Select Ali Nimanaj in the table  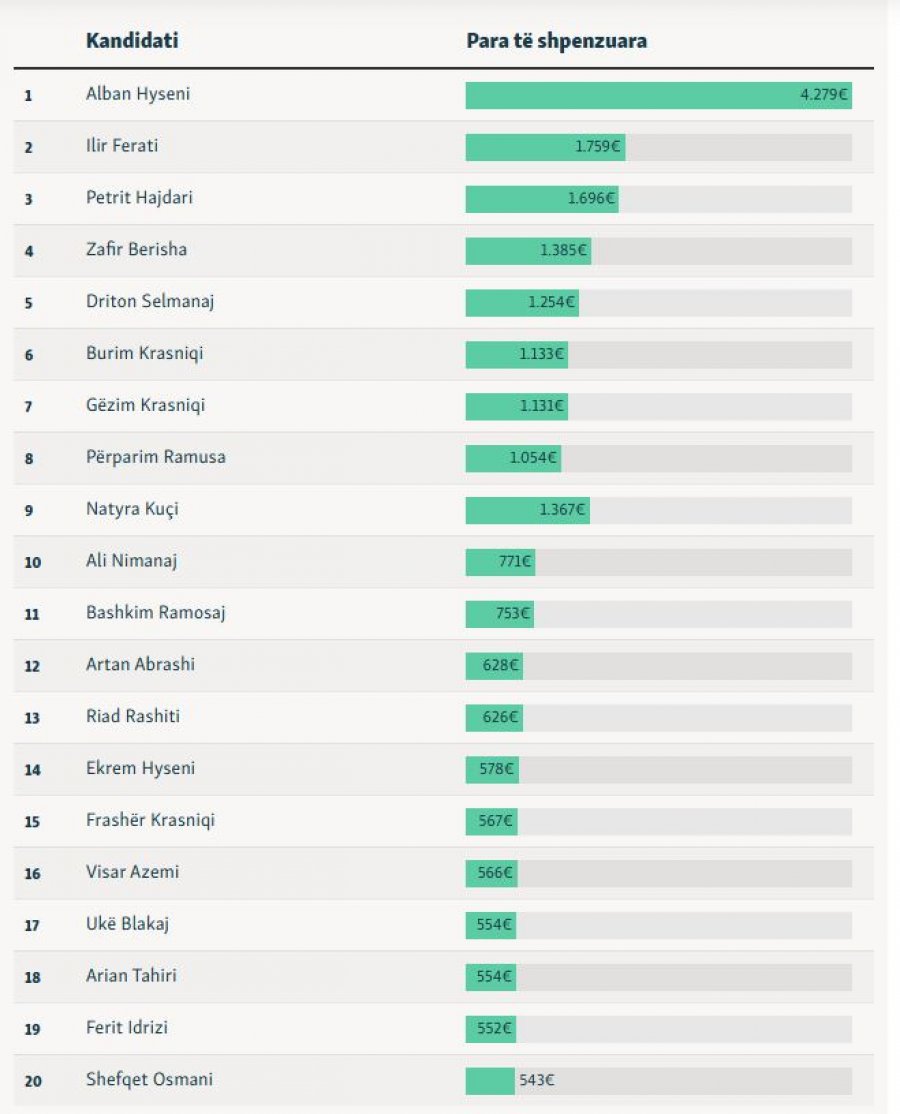click(131, 561)
